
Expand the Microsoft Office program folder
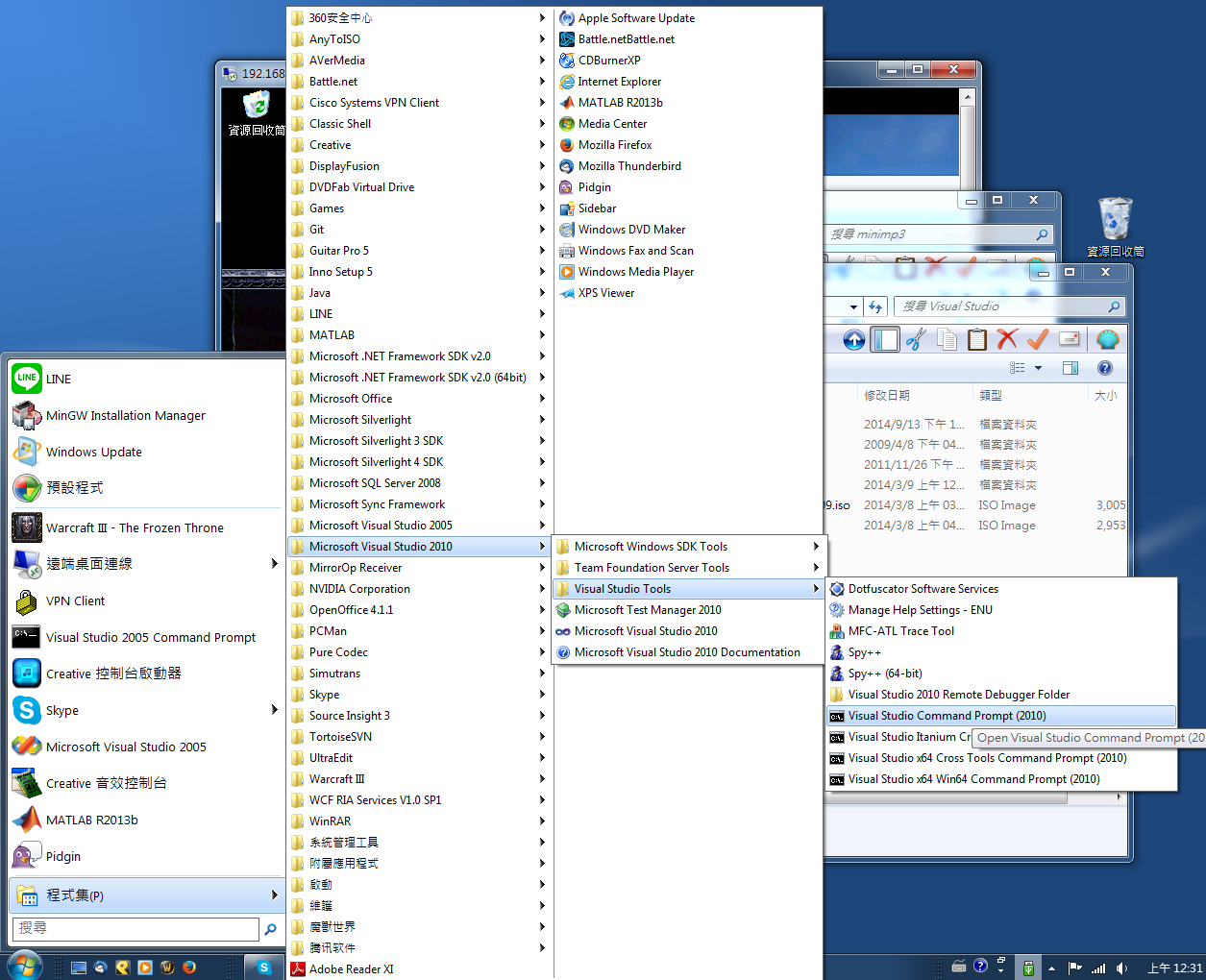pyautogui.click(x=419, y=399)
